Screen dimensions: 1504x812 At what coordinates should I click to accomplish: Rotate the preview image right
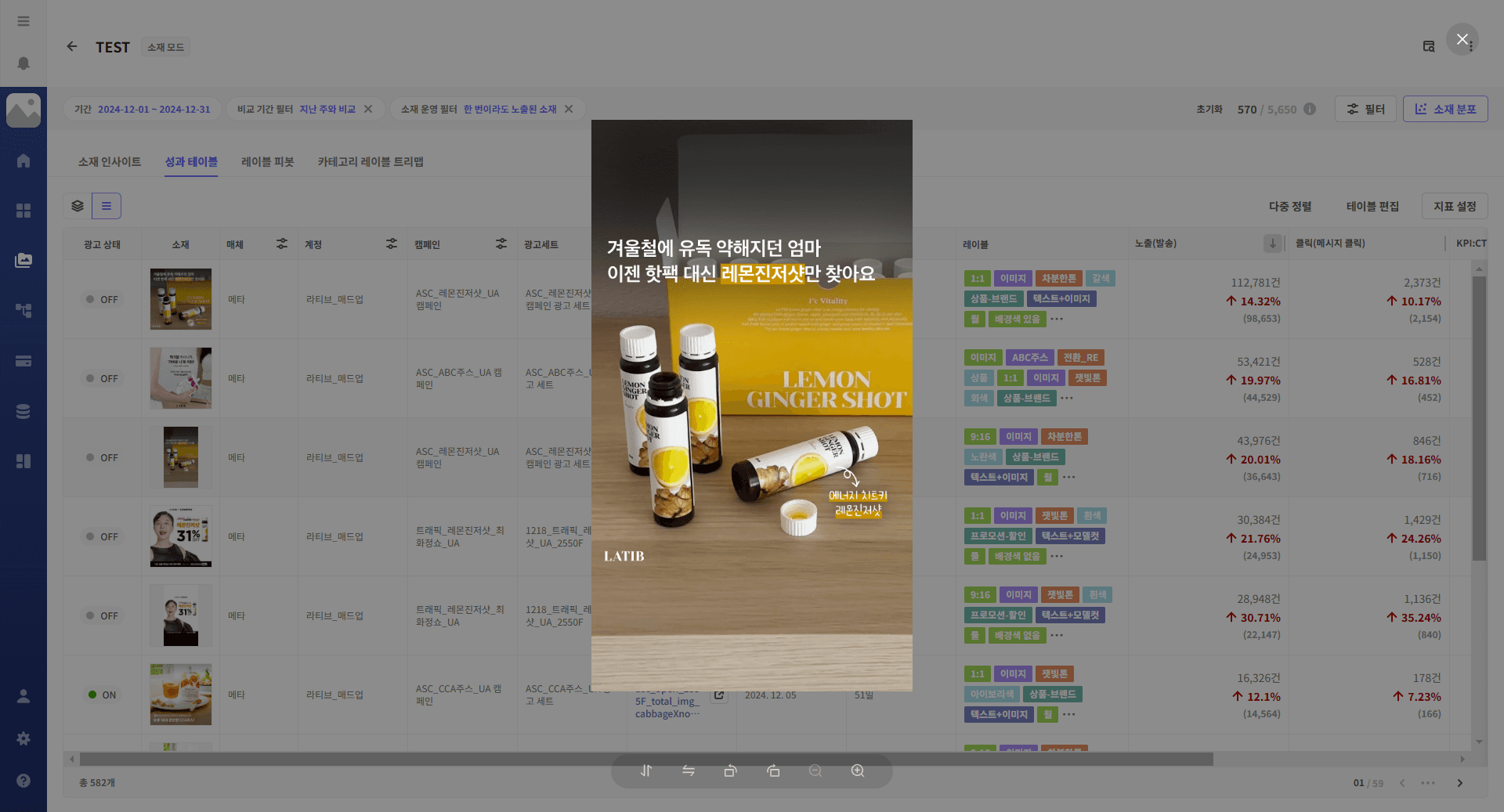click(x=773, y=771)
